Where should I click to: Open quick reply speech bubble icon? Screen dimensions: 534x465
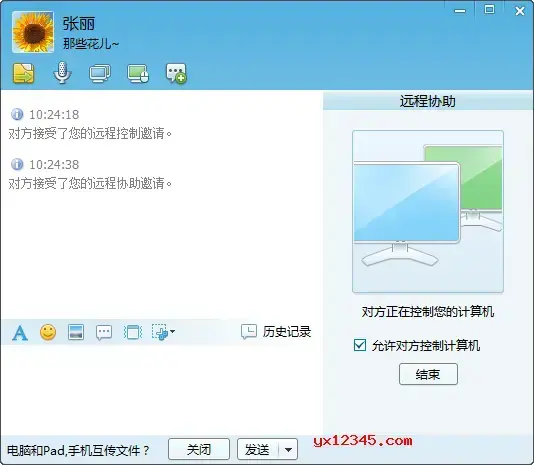[104, 332]
